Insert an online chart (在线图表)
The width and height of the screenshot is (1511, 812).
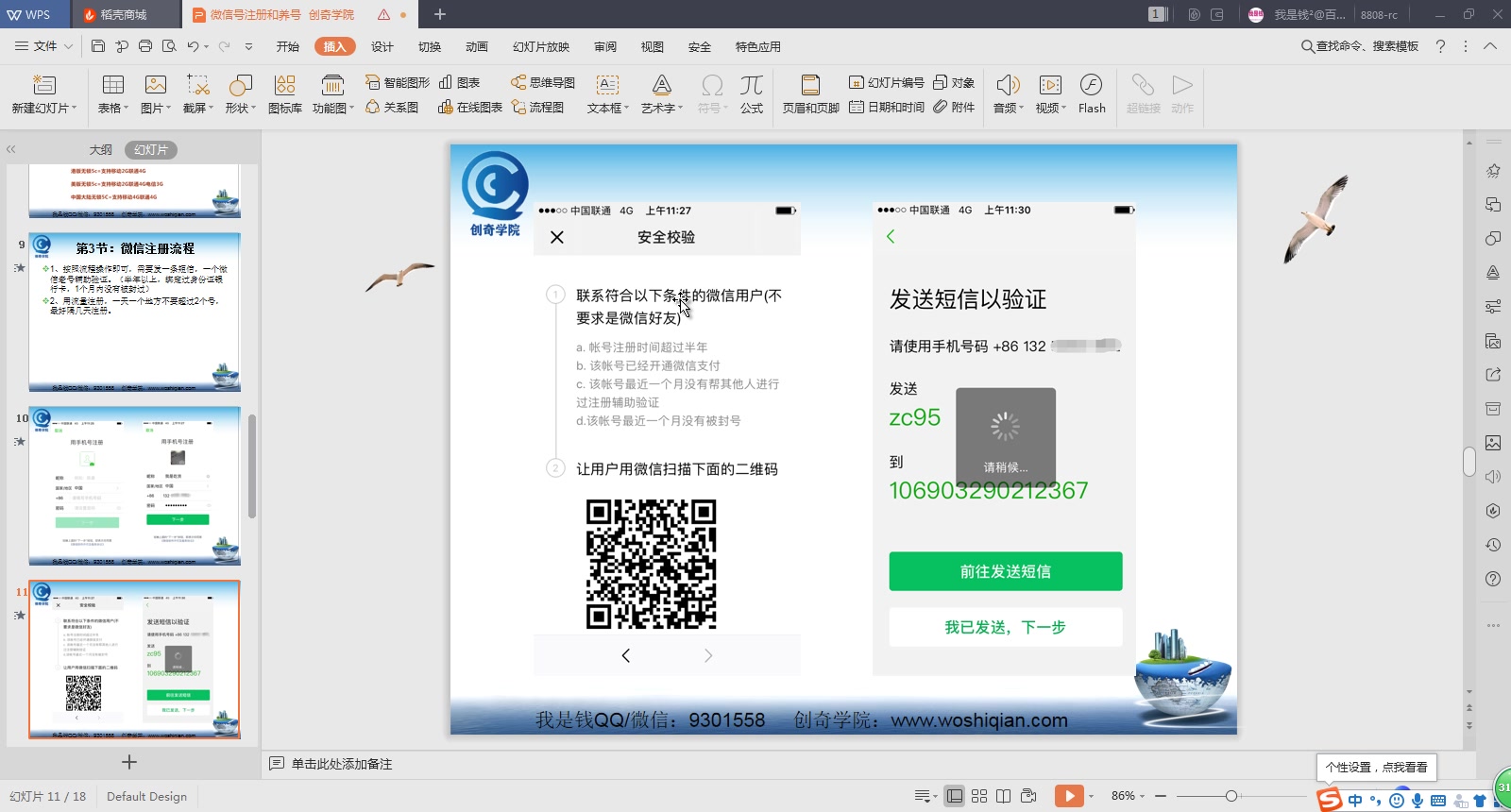pyautogui.click(x=470, y=108)
